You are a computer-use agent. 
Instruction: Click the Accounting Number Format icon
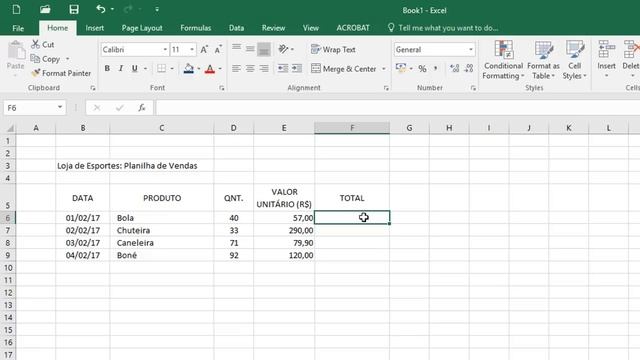pos(401,68)
